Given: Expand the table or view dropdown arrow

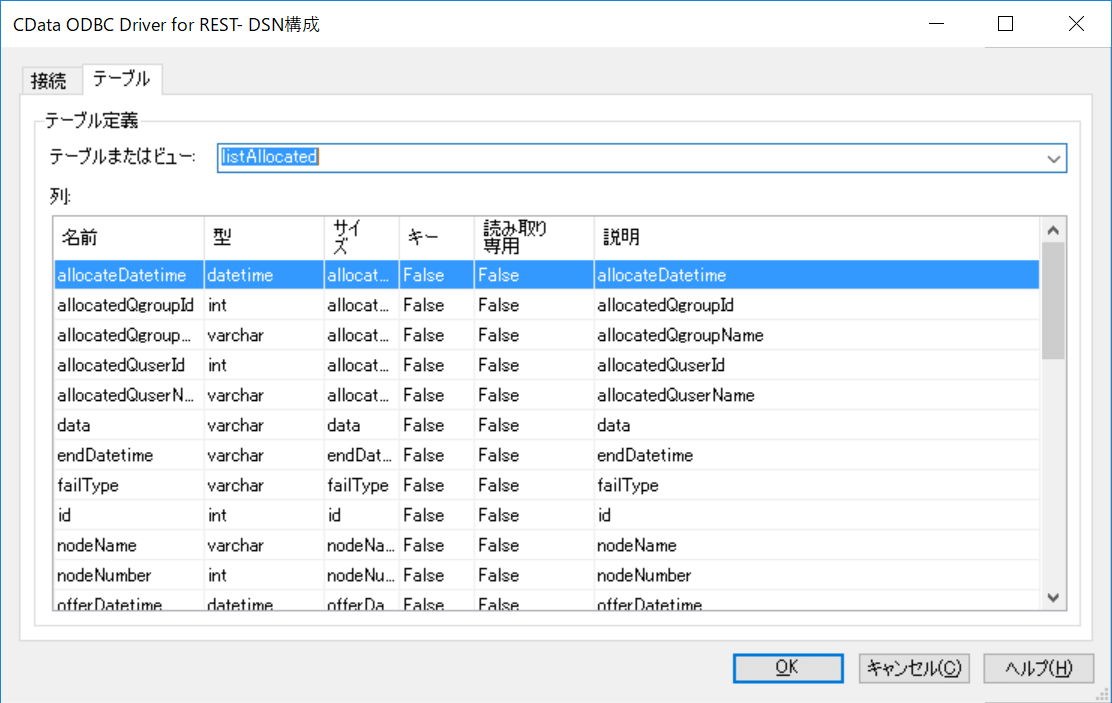Looking at the screenshot, I should click(1053, 158).
